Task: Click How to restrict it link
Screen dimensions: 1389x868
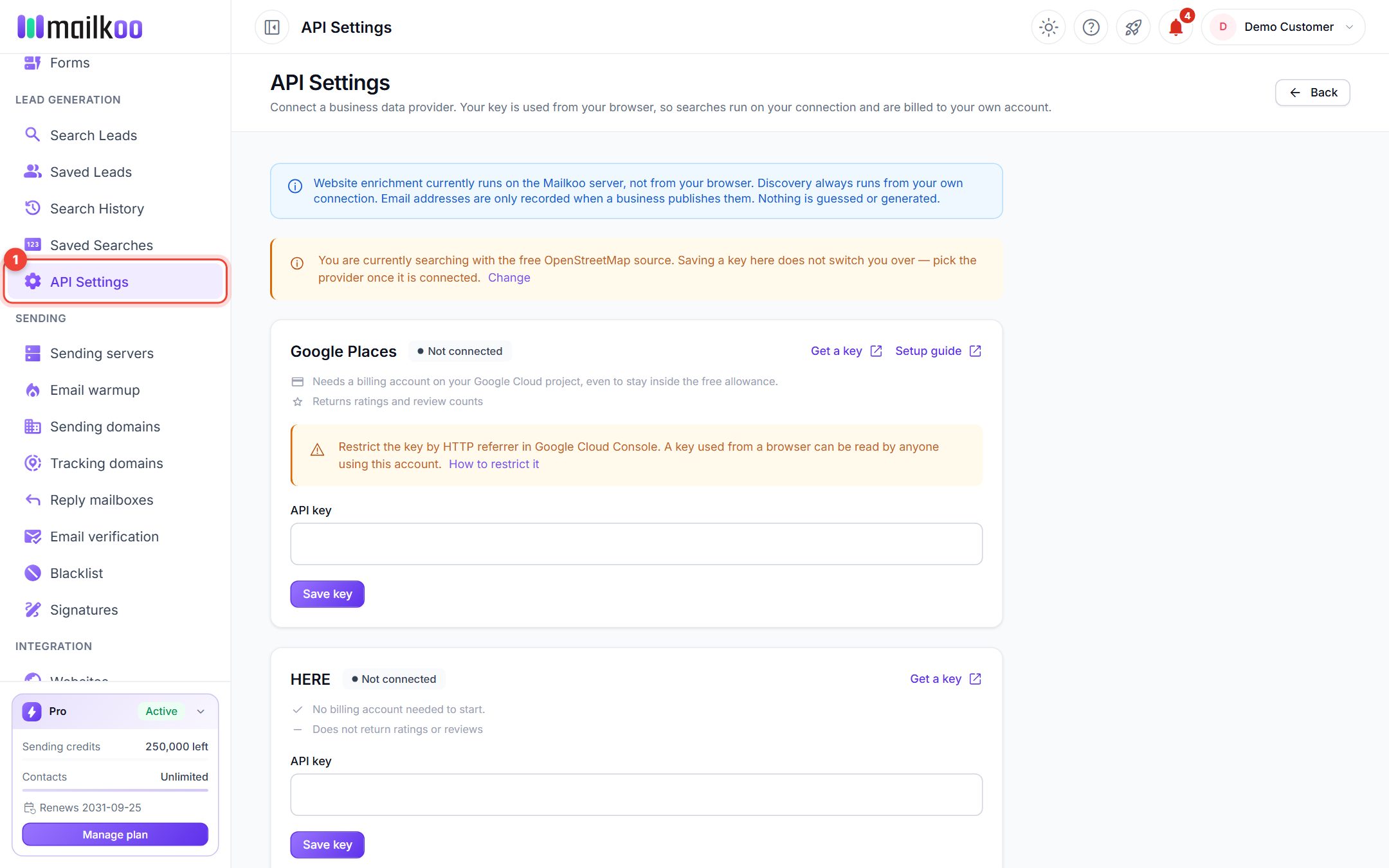Action: [x=493, y=464]
